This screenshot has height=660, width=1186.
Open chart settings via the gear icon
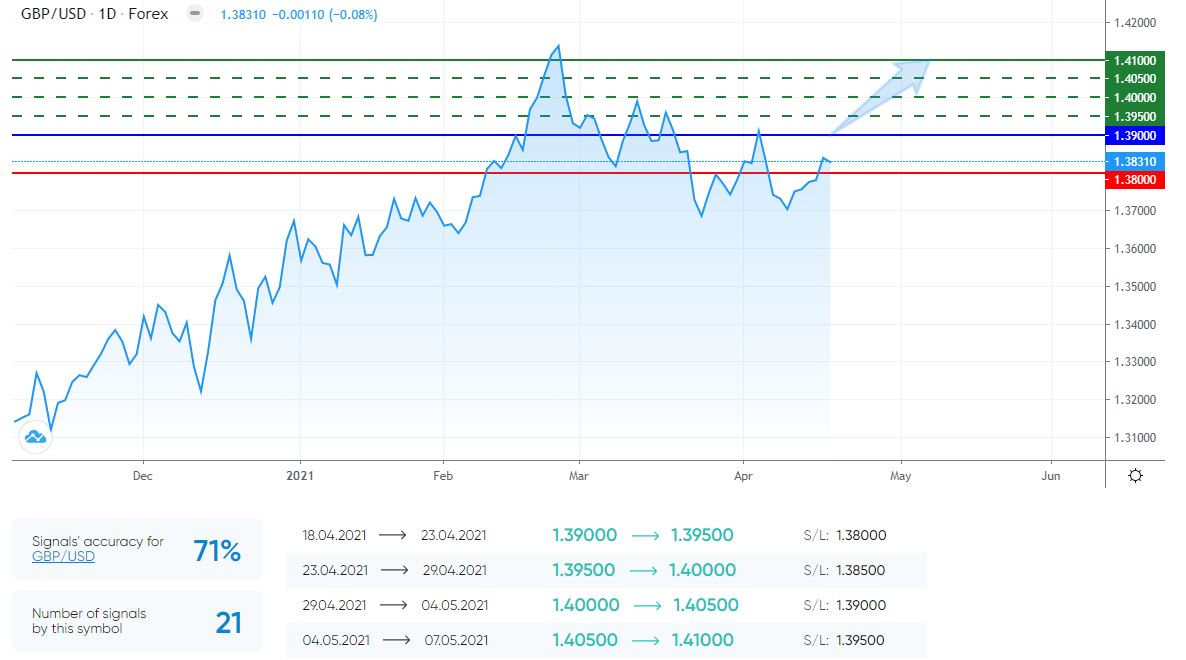click(x=1135, y=476)
